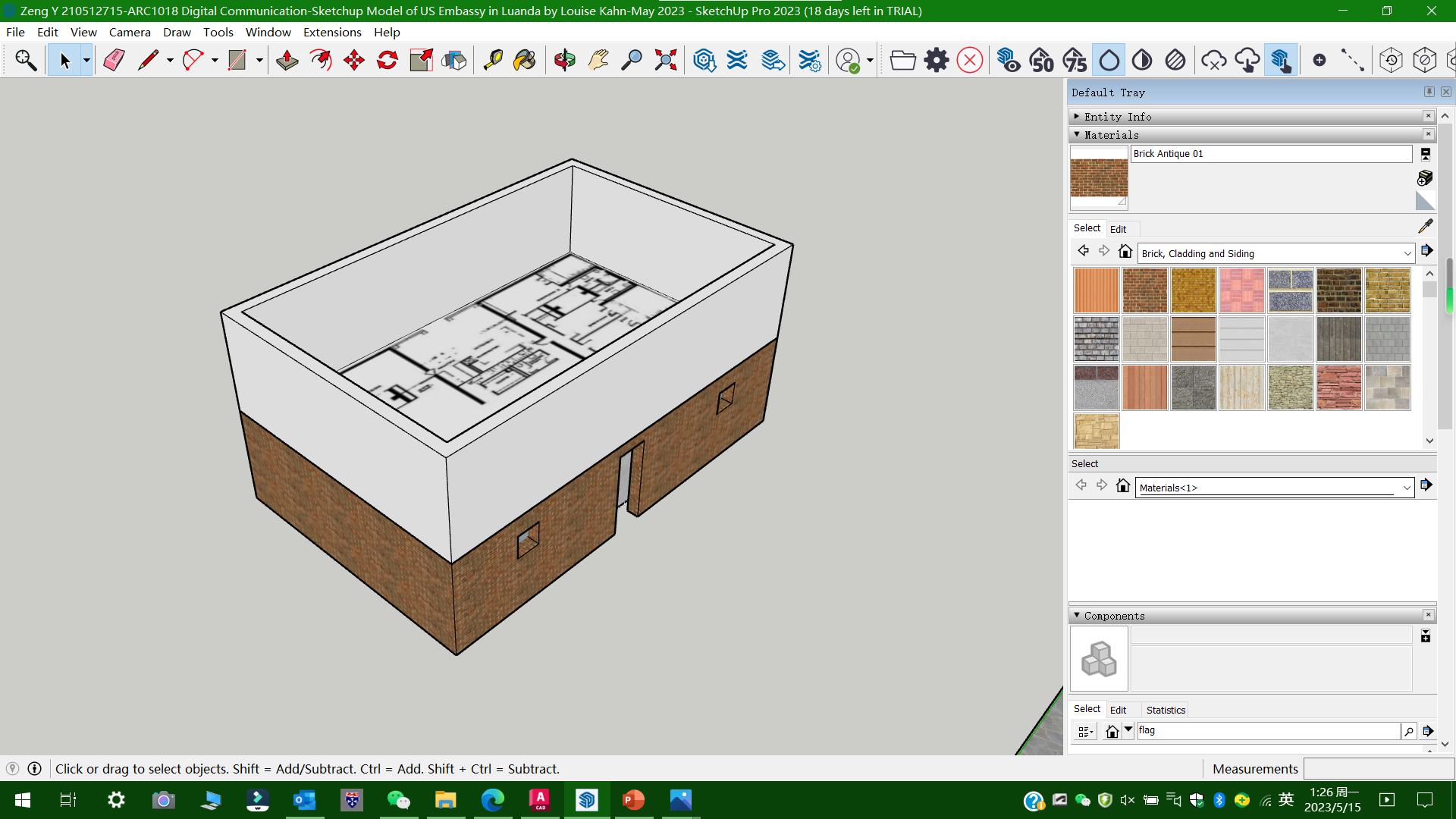The width and height of the screenshot is (1456, 819).
Task: Open the Extensions menu
Action: pyautogui.click(x=331, y=32)
